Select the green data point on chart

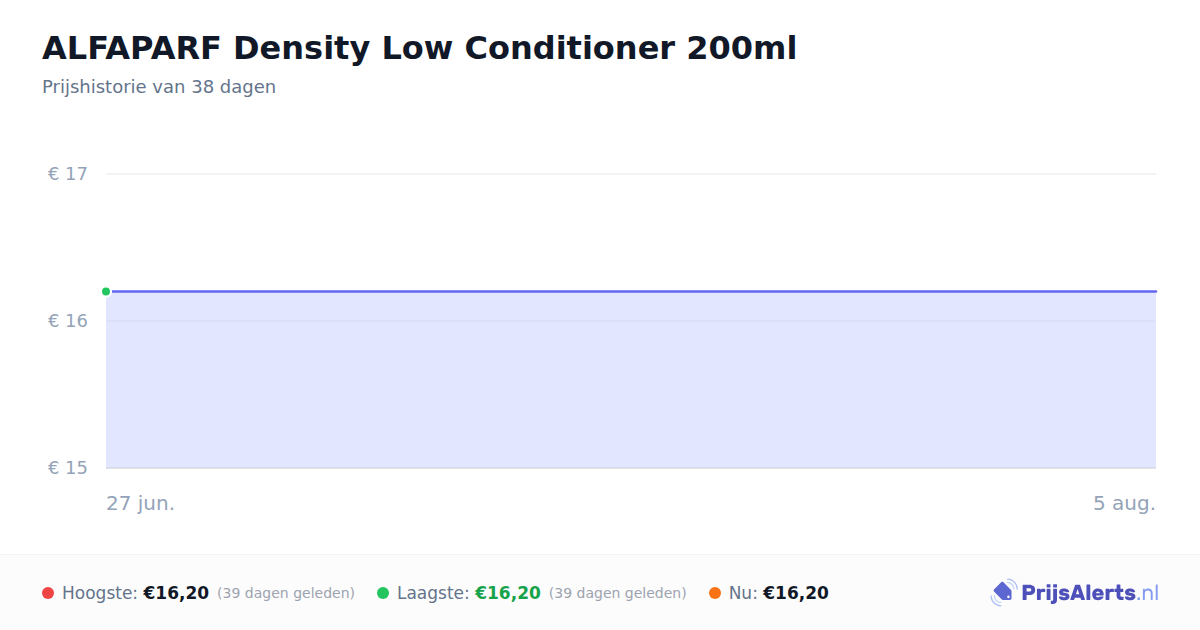tap(106, 291)
